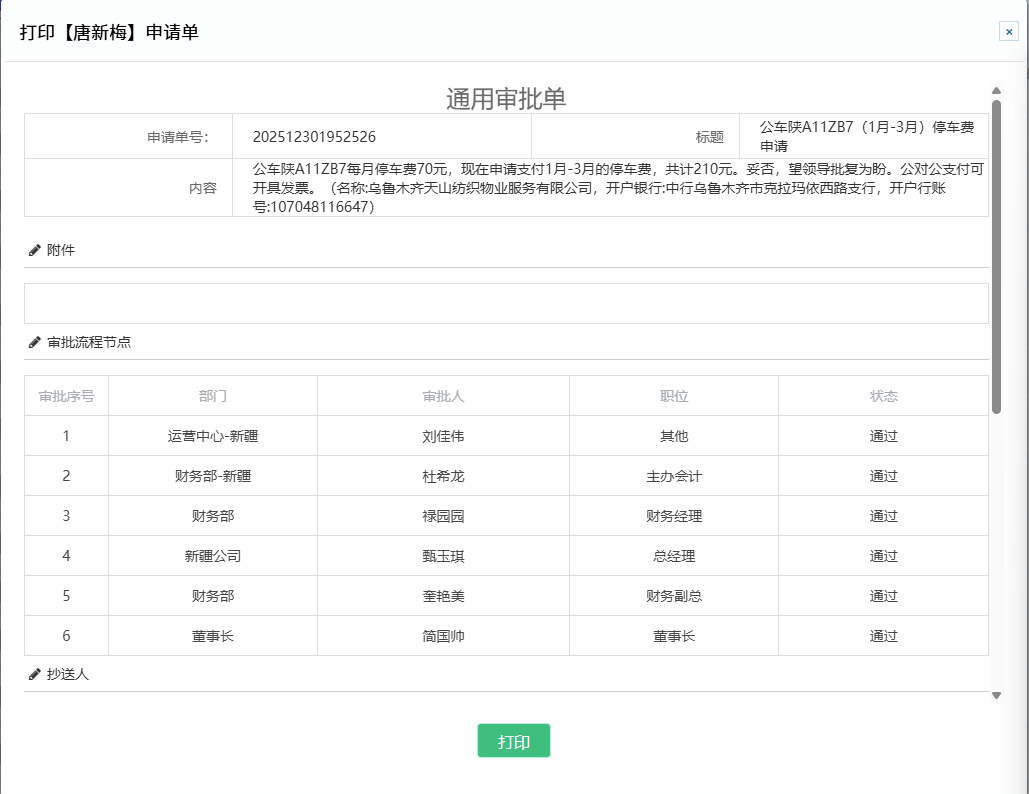
Task: Click the pencil icon beside 抄送人
Action: tap(35, 674)
